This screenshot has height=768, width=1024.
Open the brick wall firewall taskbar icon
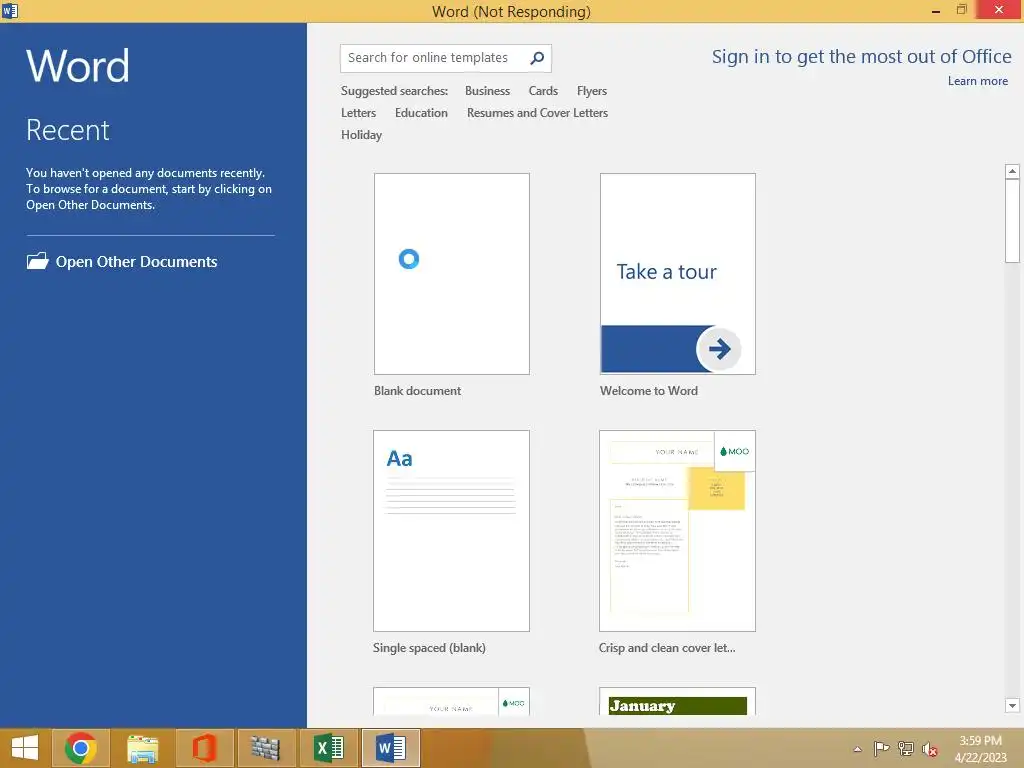pos(265,748)
